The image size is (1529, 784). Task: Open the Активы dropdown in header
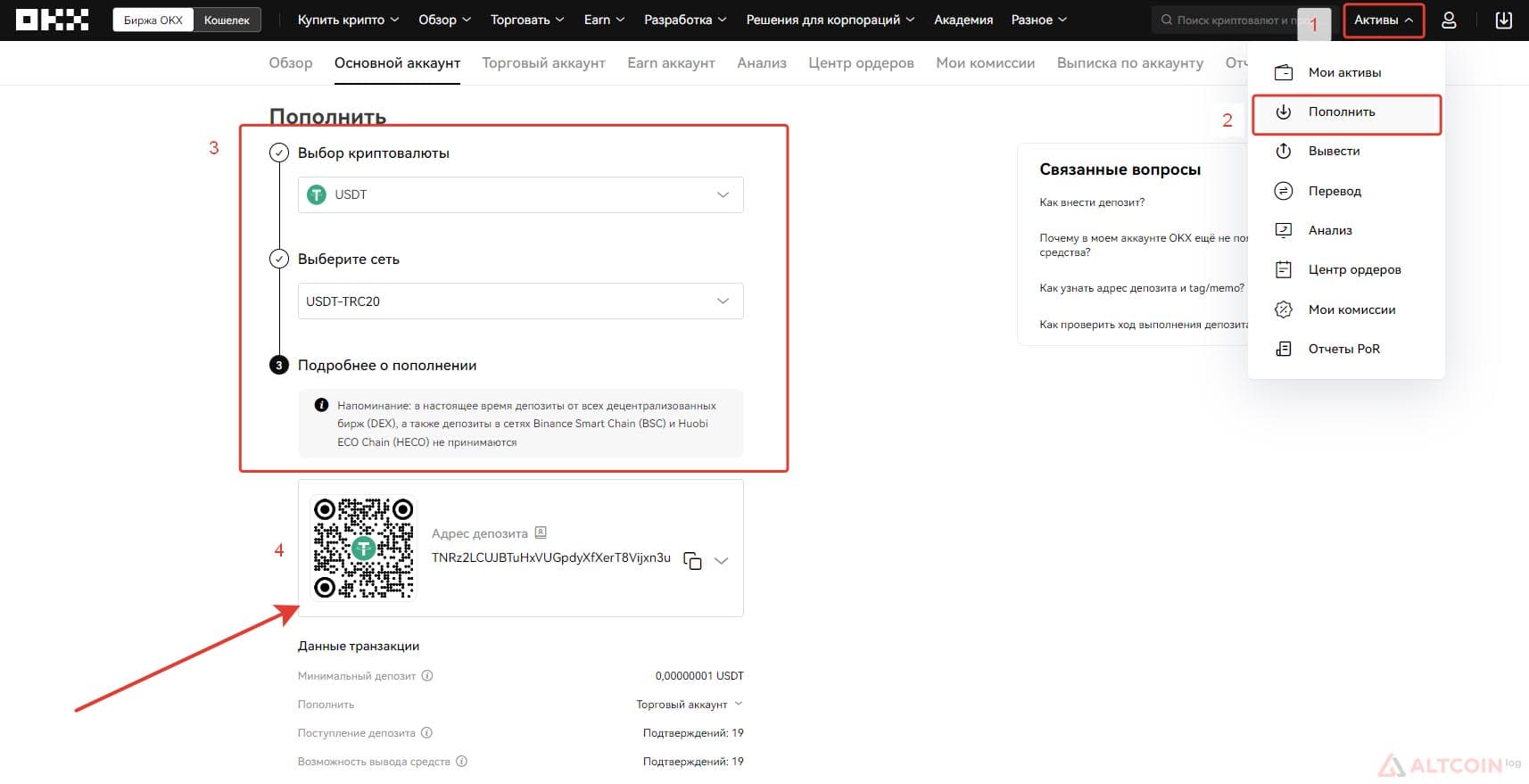[1384, 20]
